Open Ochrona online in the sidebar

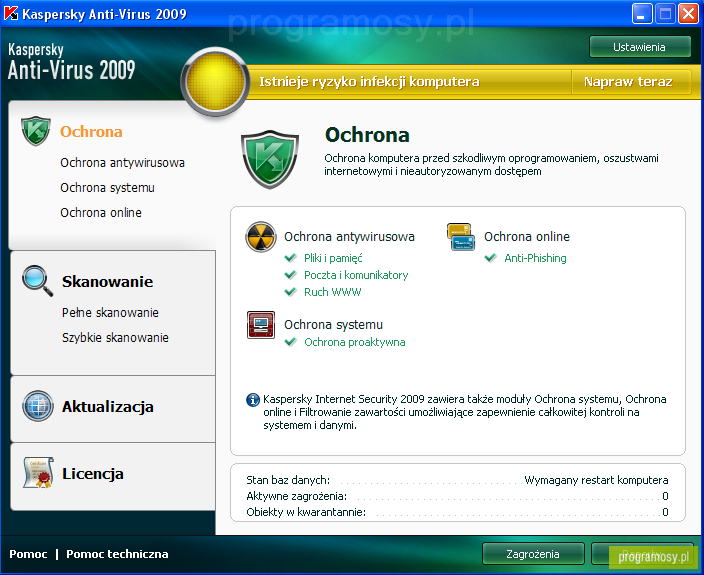click(101, 212)
